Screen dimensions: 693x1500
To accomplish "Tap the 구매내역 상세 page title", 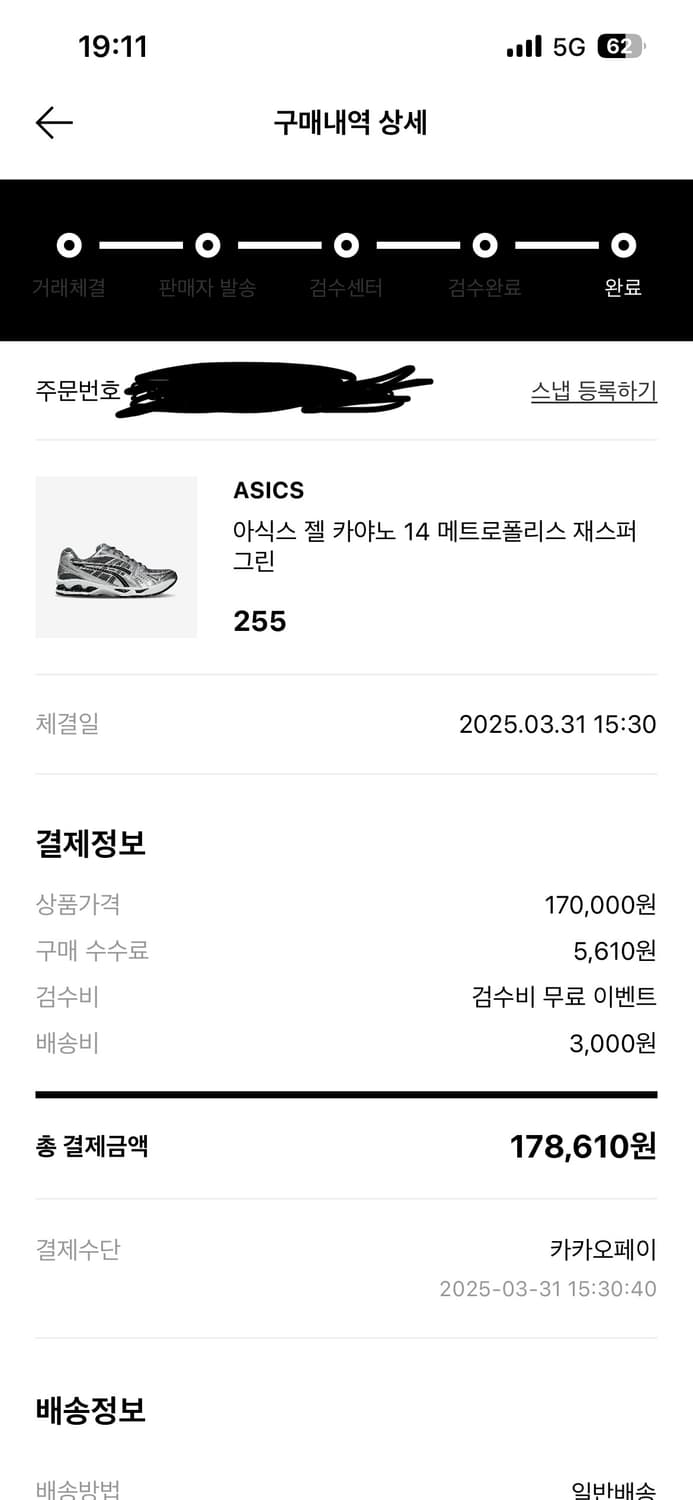I will (350, 122).
